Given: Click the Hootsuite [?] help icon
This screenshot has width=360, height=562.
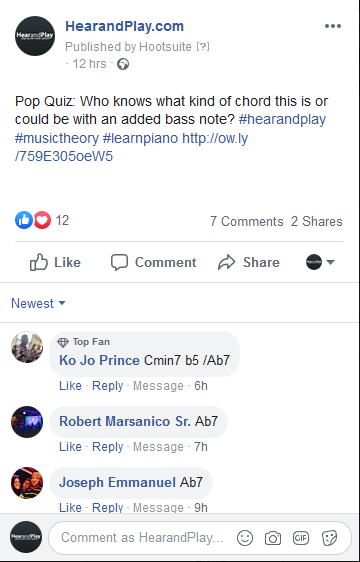Looking at the screenshot, I should pyautogui.click(x=203, y=47).
